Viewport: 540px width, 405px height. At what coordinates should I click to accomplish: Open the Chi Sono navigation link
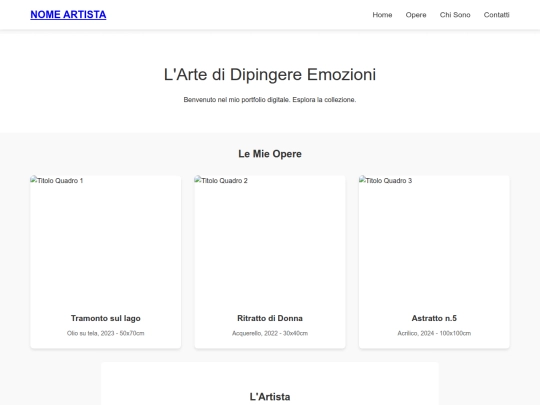pyautogui.click(x=455, y=15)
